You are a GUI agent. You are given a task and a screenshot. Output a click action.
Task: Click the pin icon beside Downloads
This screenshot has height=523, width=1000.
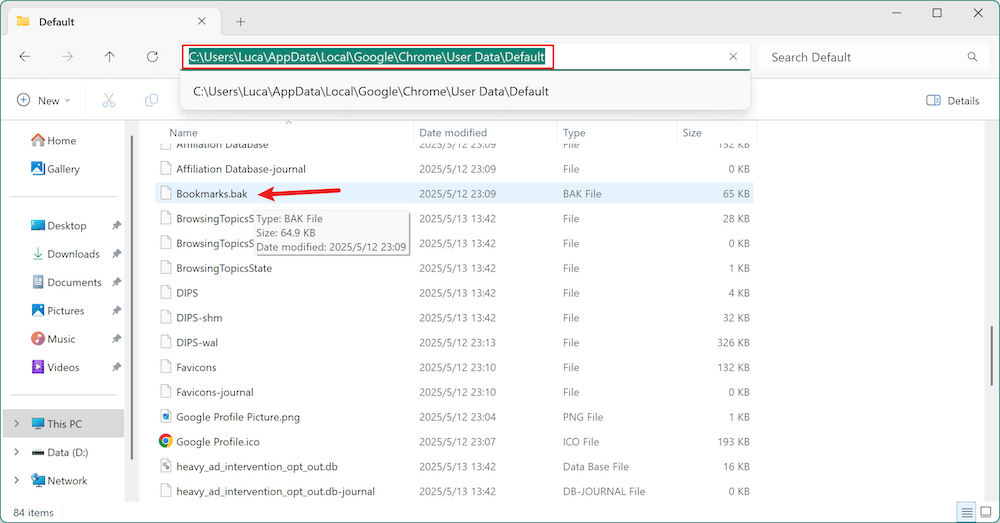point(116,254)
